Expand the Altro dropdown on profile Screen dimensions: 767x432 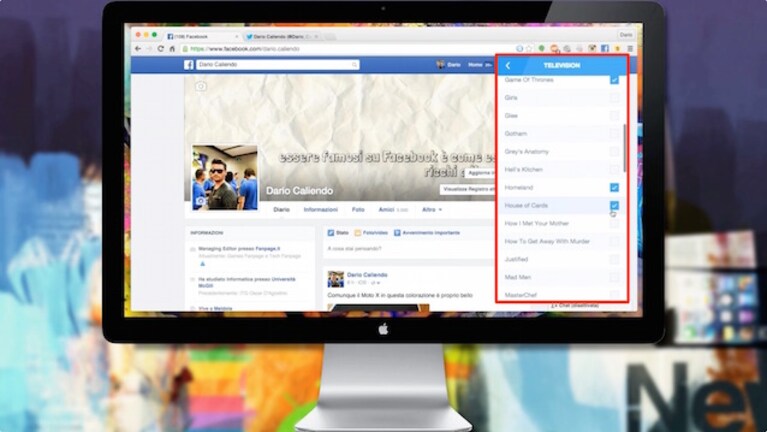click(432, 209)
